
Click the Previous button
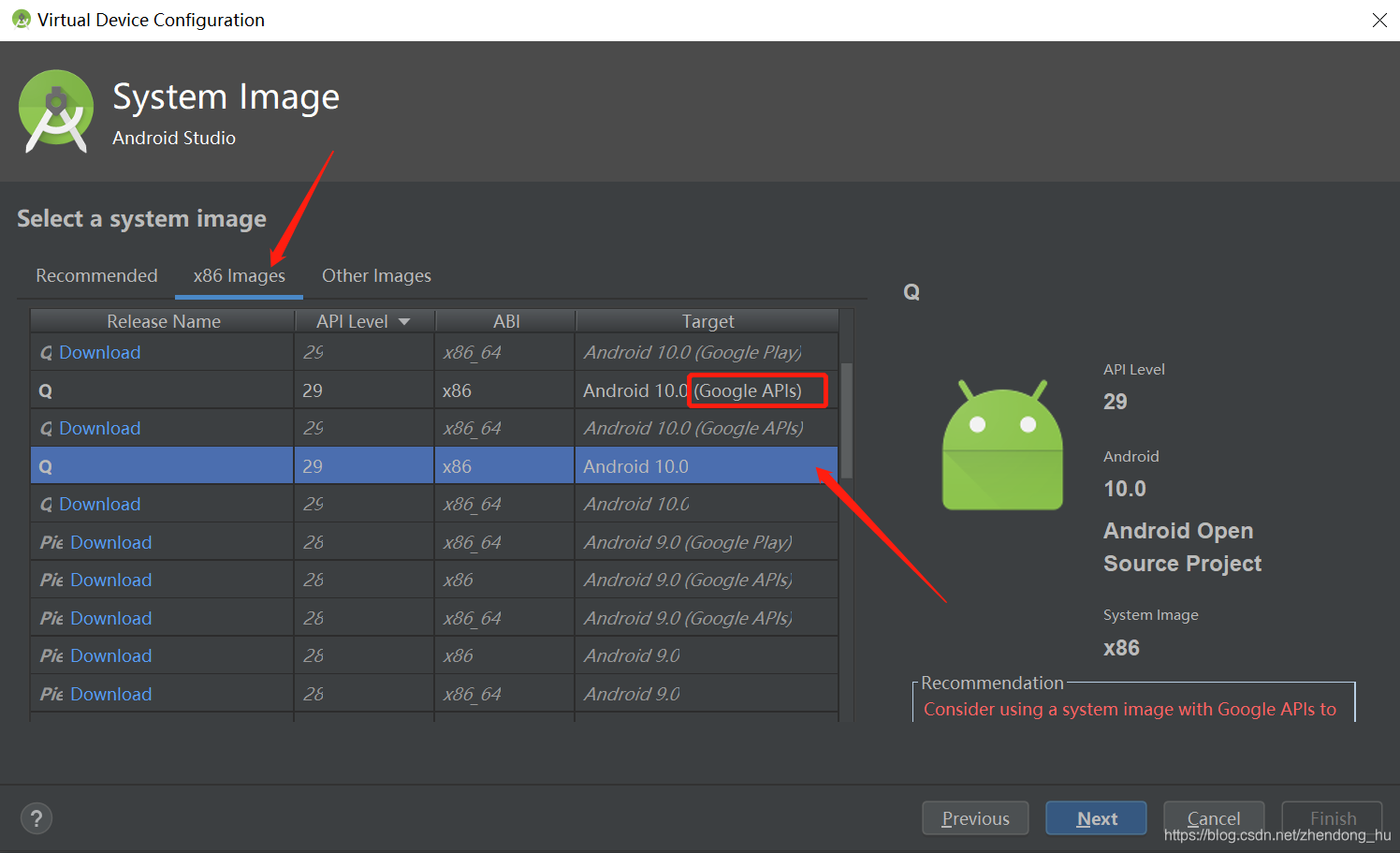click(975, 818)
